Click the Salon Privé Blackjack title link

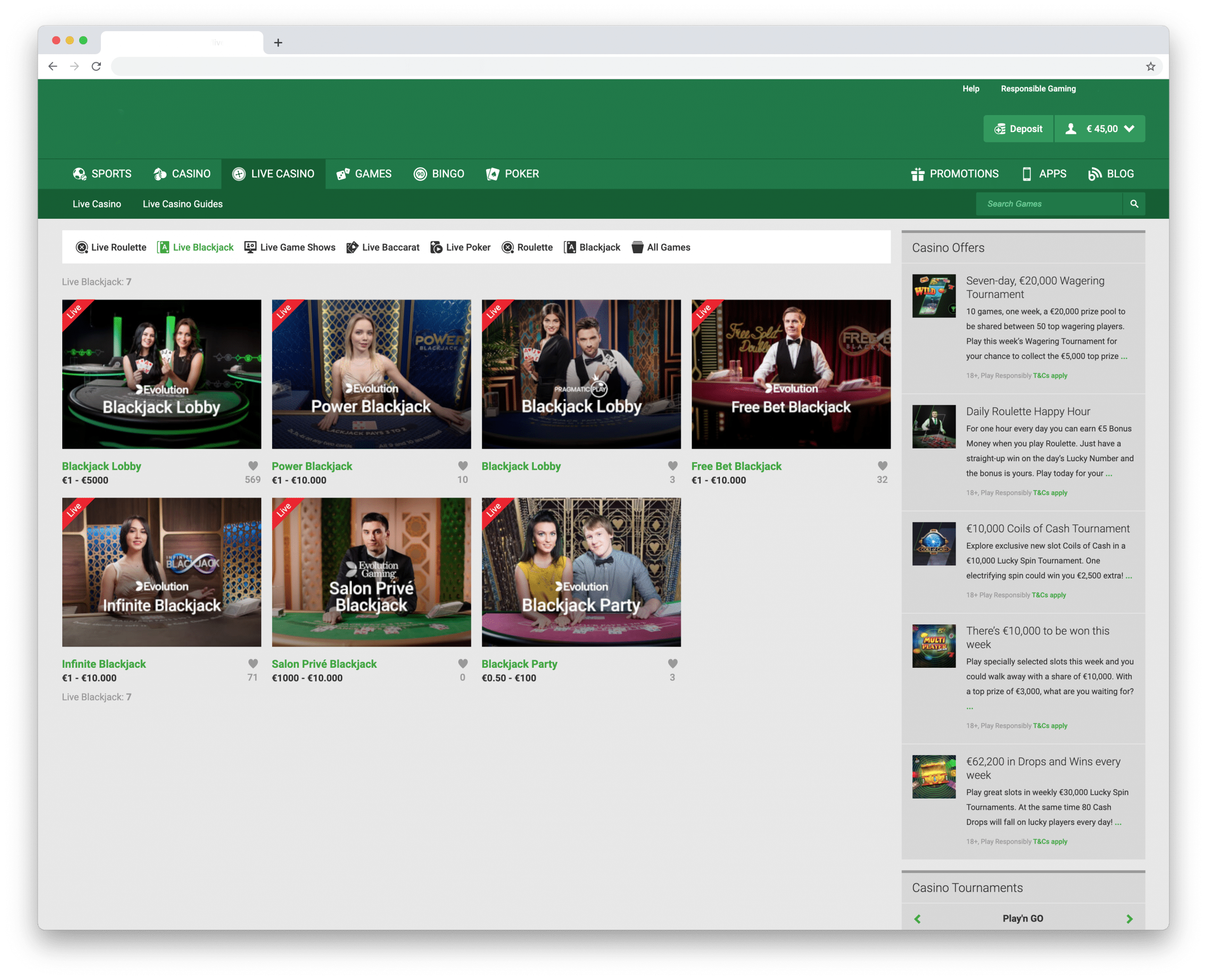(324, 664)
